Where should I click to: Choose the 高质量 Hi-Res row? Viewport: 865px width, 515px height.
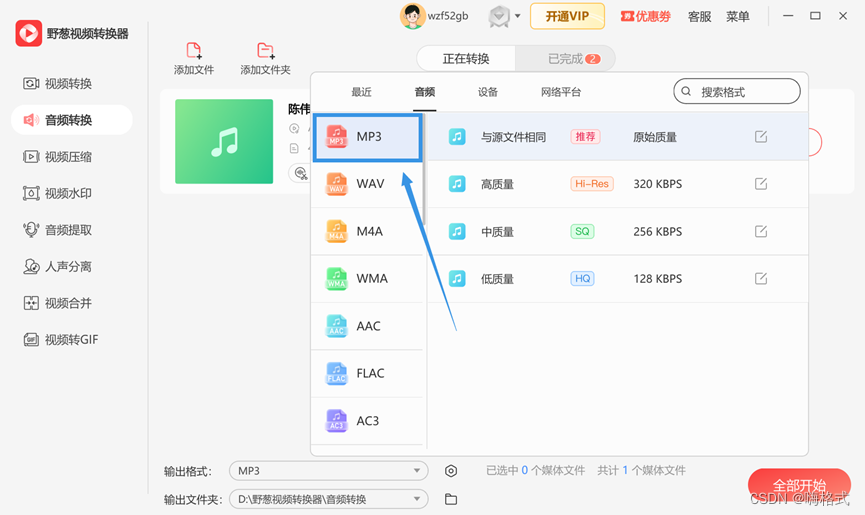pyautogui.click(x=618, y=184)
